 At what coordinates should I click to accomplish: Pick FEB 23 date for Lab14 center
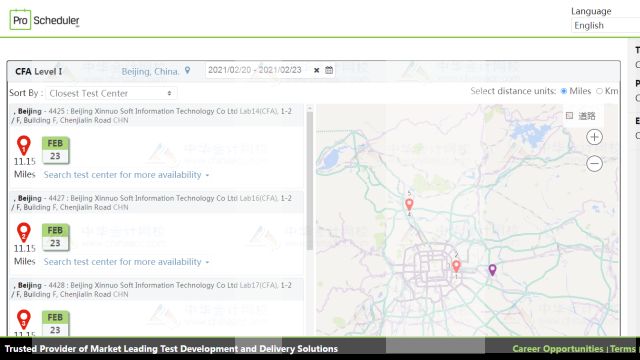[55, 150]
